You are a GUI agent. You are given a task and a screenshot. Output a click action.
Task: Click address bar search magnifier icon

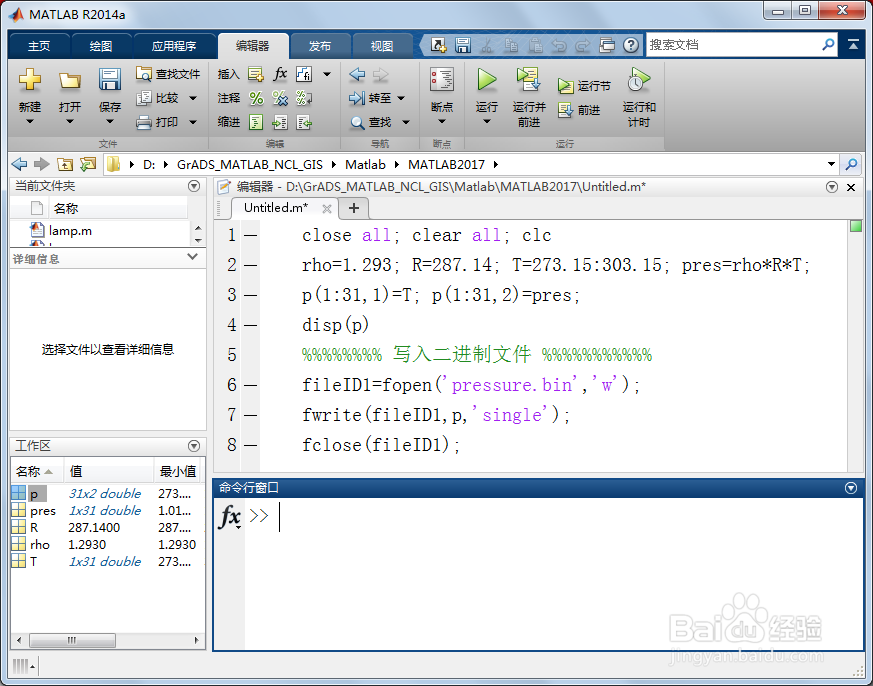[x=851, y=164]
